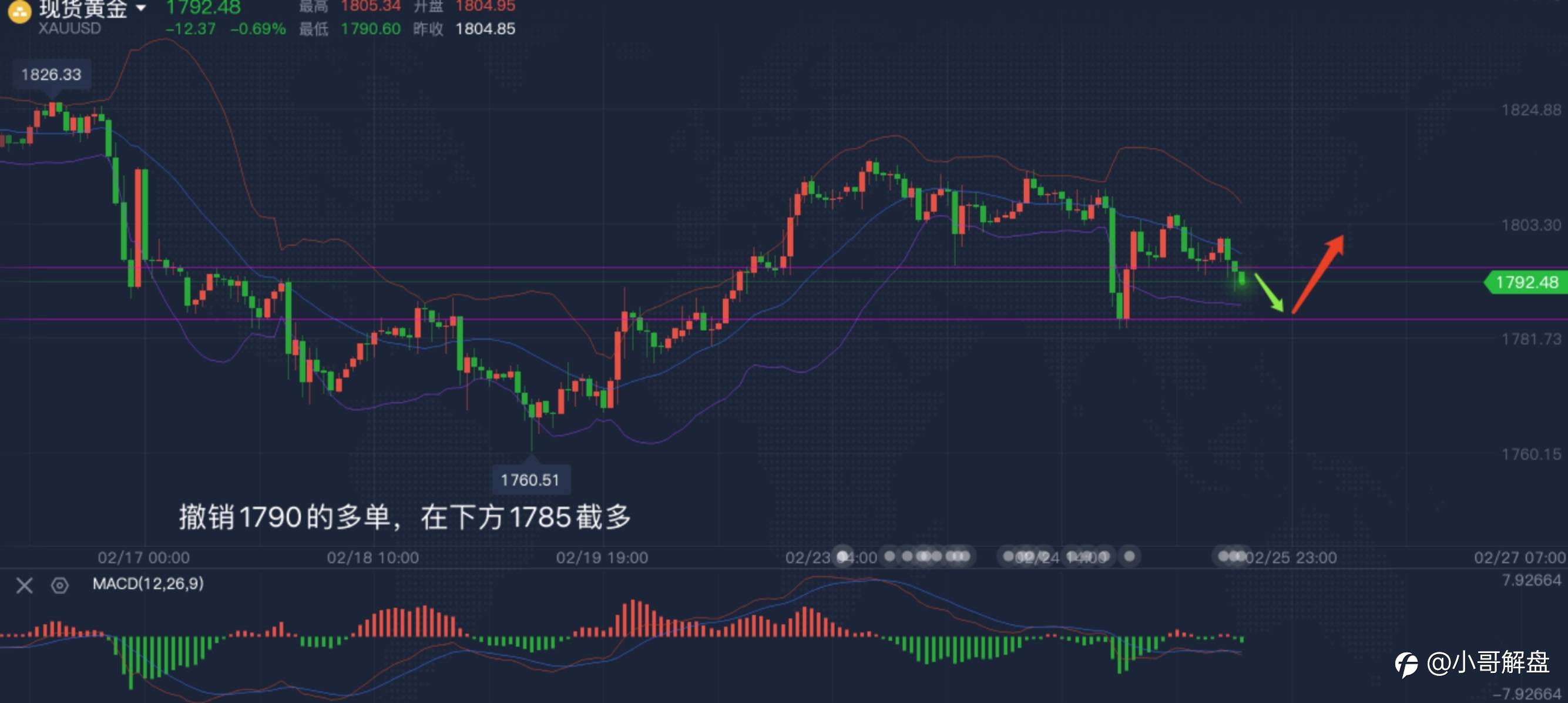
Task: Select the 02/17 00:00 time axis label
Action: (144, 557)
